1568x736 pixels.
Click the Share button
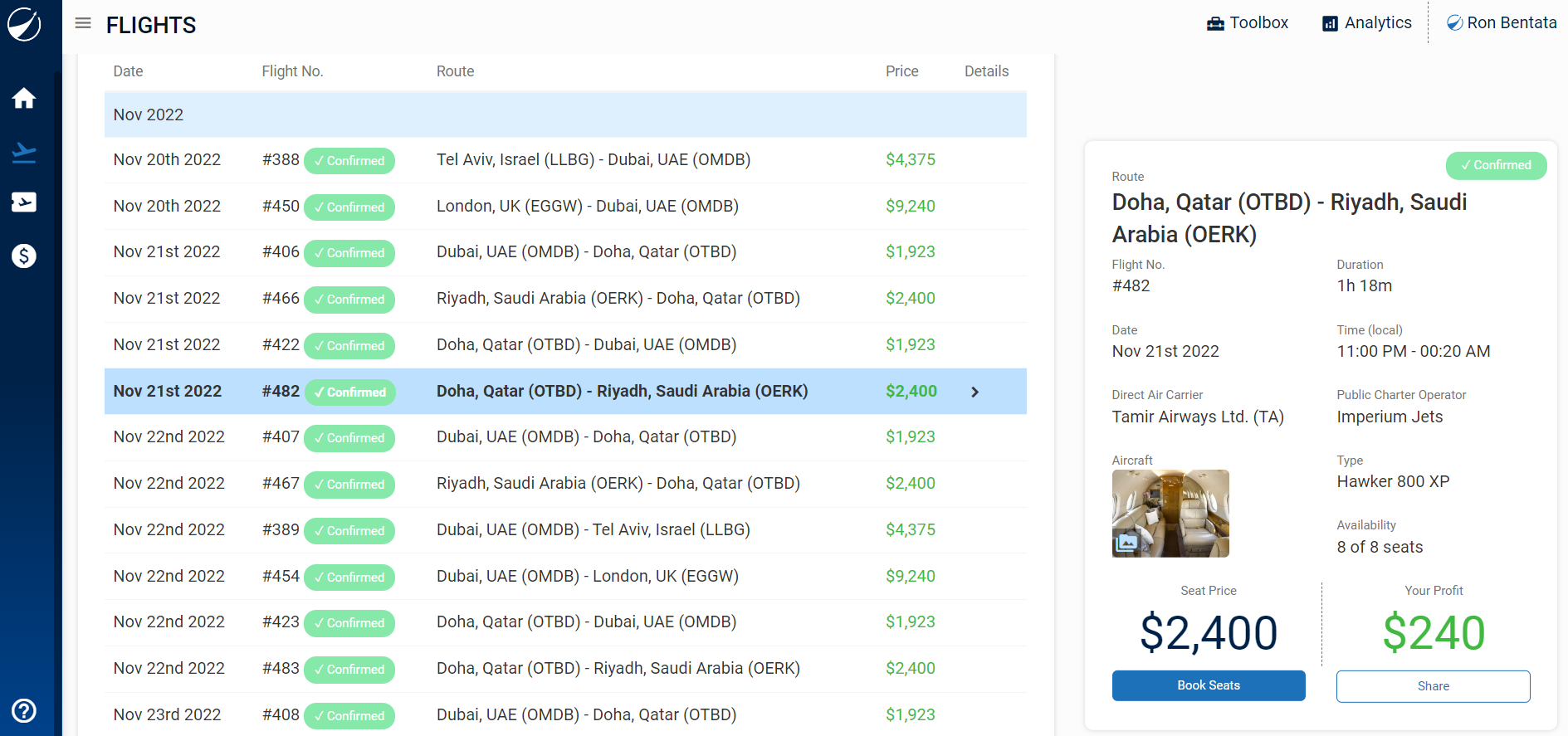1434,686
